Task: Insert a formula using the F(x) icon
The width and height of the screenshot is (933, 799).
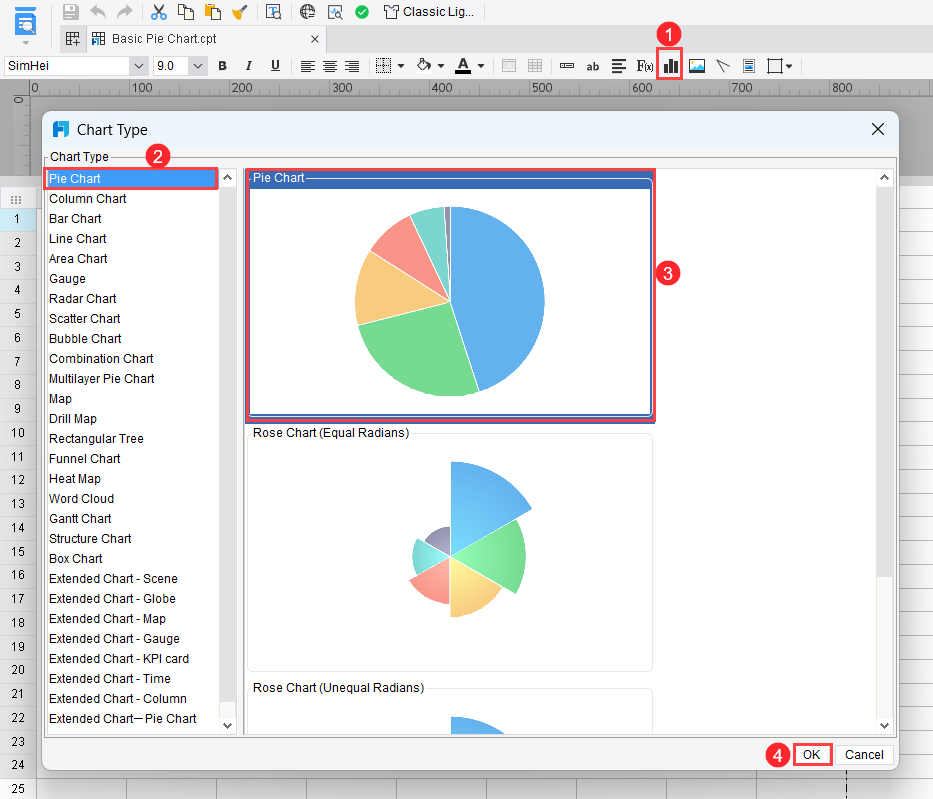Action: click(643, 65)
